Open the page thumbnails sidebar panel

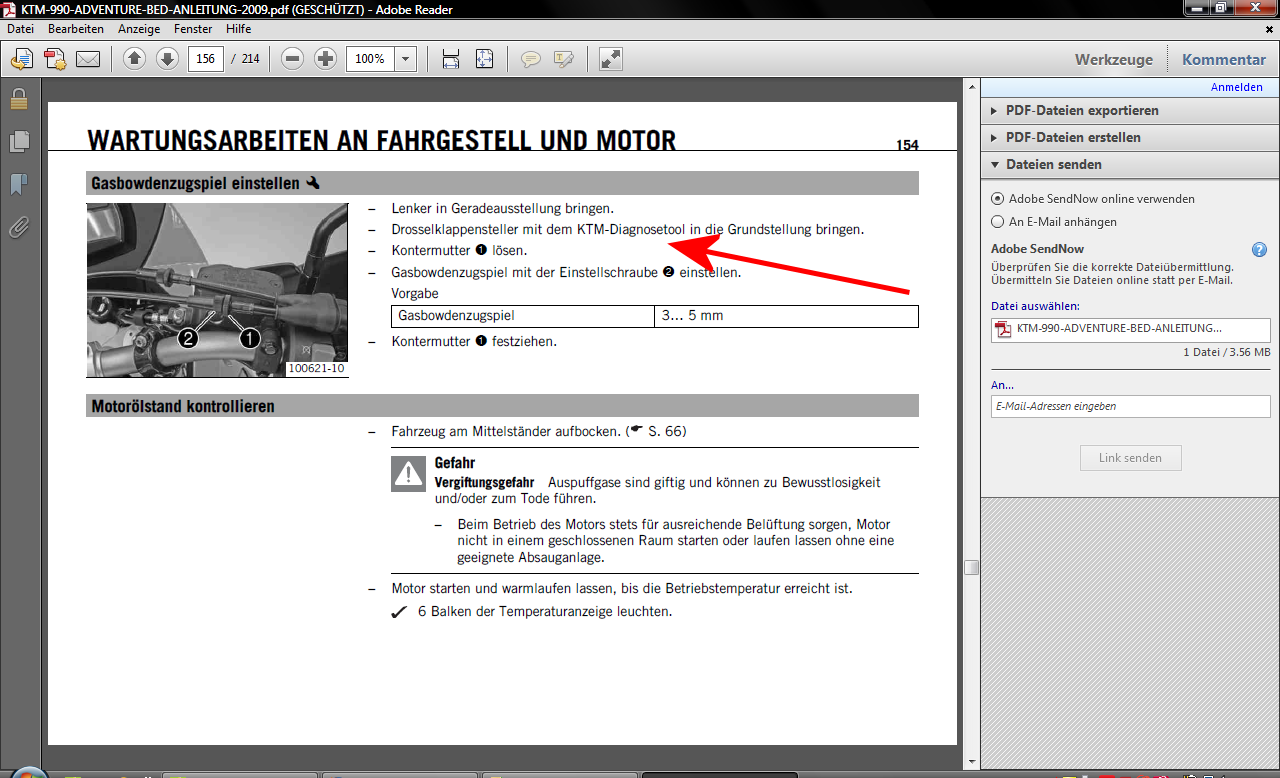(18, 142)
